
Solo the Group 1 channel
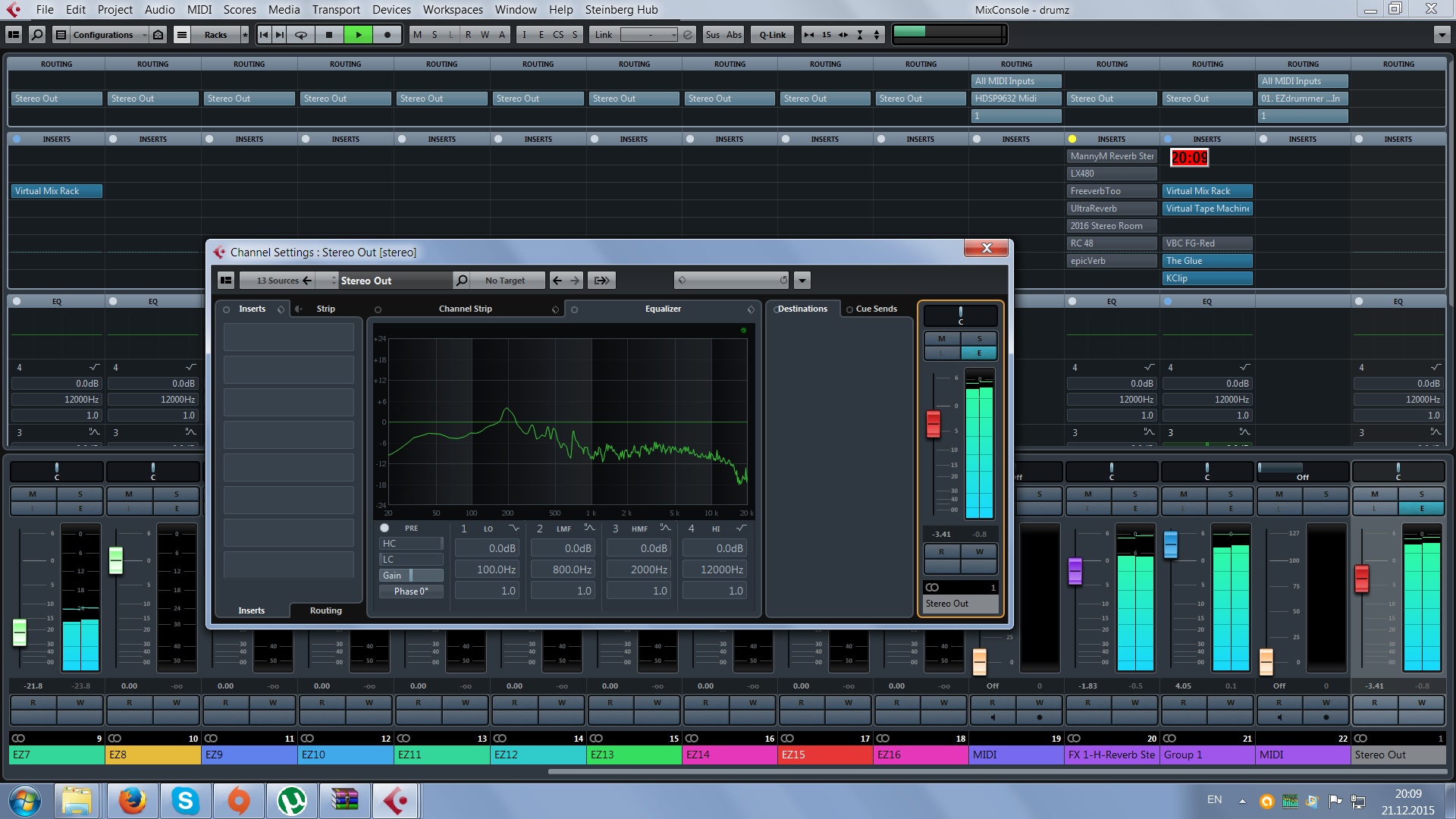[1230, 494]
